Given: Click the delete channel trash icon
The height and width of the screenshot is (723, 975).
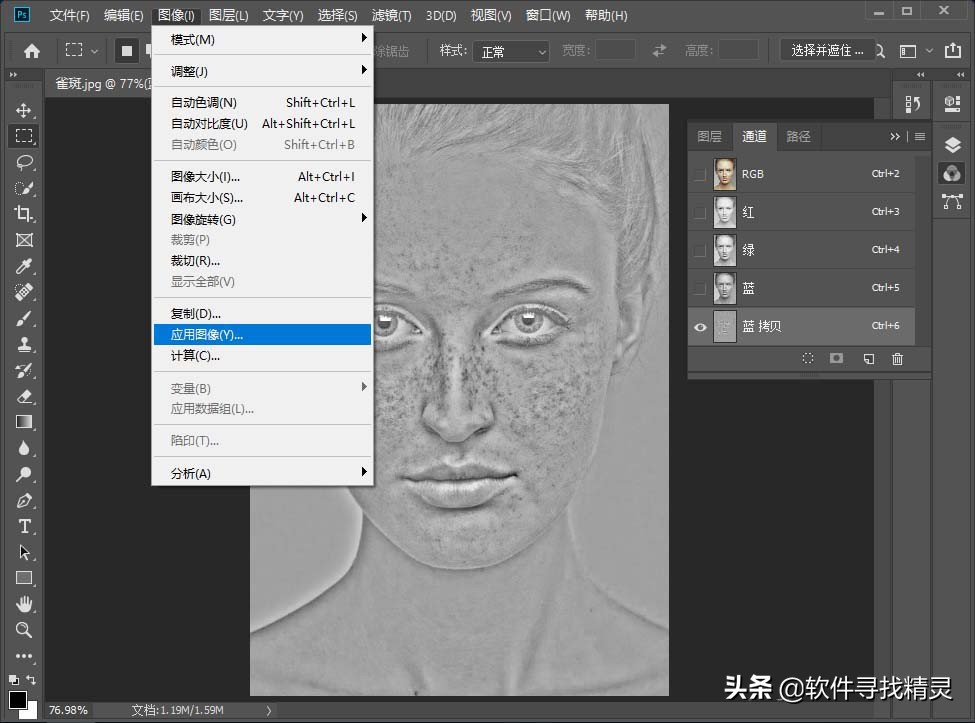Looking at the screenshot, I should pos(897,359).
